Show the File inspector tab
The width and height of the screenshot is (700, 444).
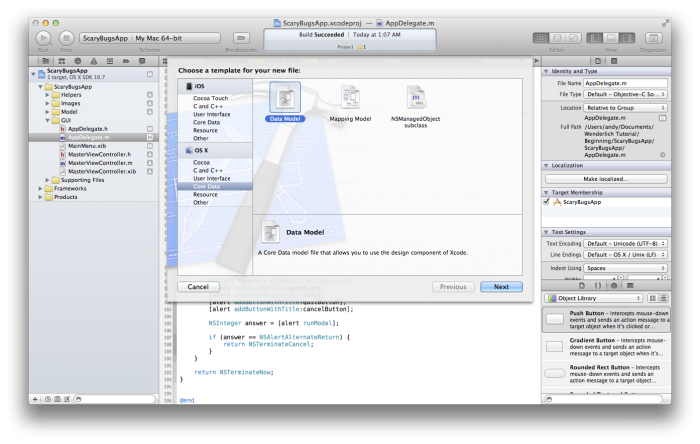(598, 61)
